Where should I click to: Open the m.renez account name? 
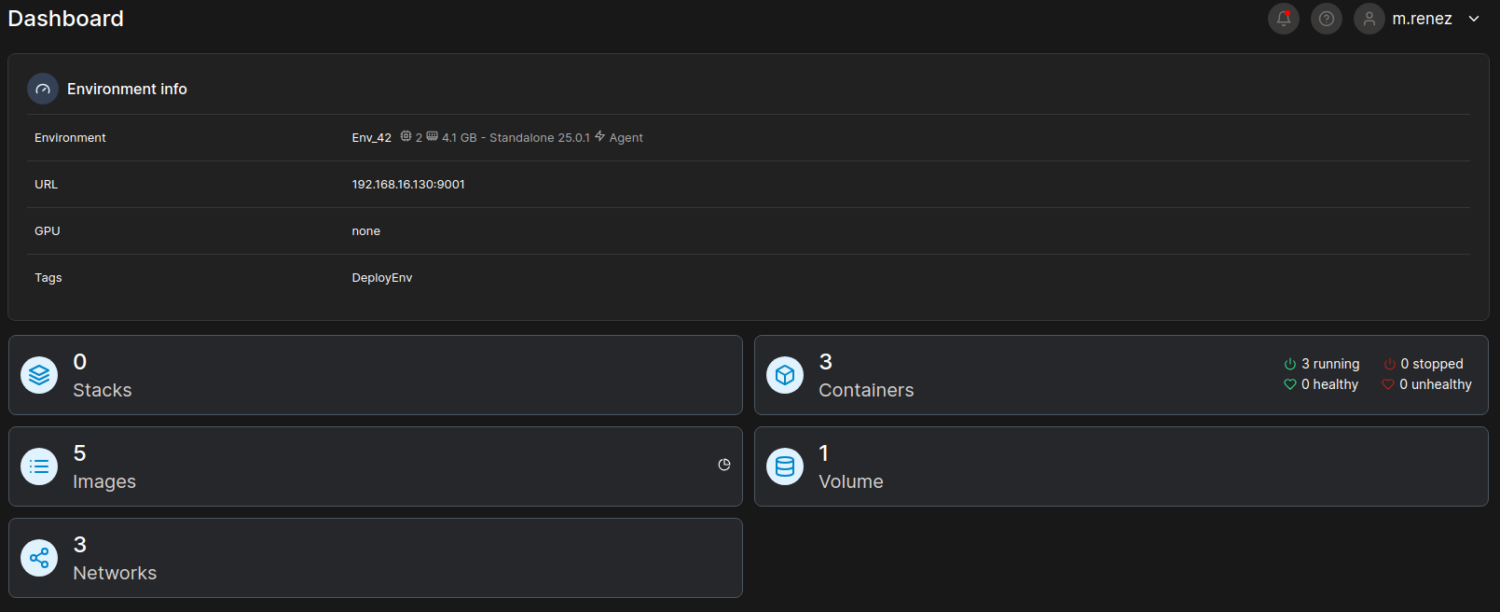pos(1421,19)
